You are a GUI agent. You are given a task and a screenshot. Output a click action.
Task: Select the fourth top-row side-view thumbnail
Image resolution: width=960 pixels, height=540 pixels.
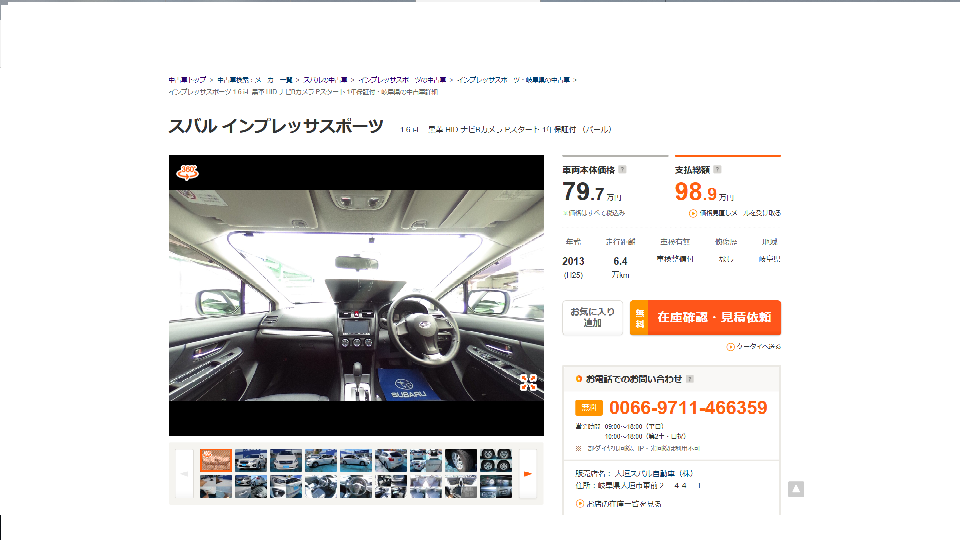click(321, 460)
